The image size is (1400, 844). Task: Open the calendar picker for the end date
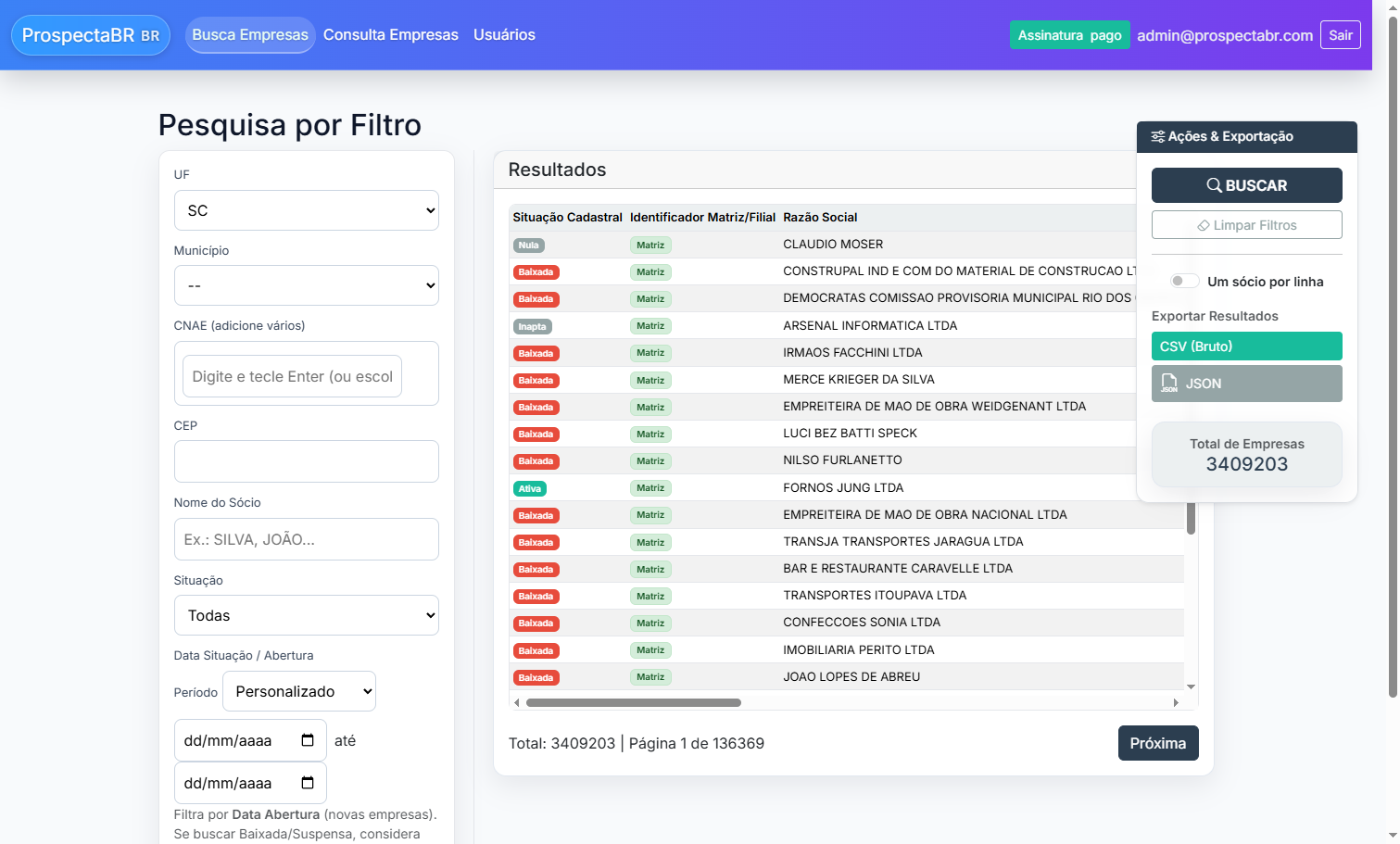309,782
